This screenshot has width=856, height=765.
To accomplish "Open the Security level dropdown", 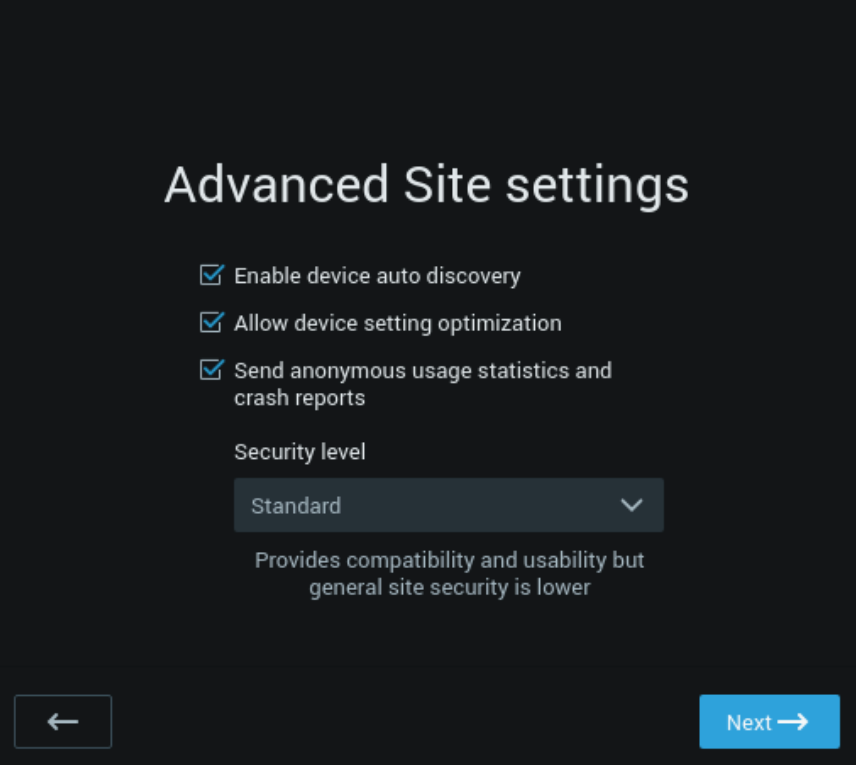I will point(449,505).
